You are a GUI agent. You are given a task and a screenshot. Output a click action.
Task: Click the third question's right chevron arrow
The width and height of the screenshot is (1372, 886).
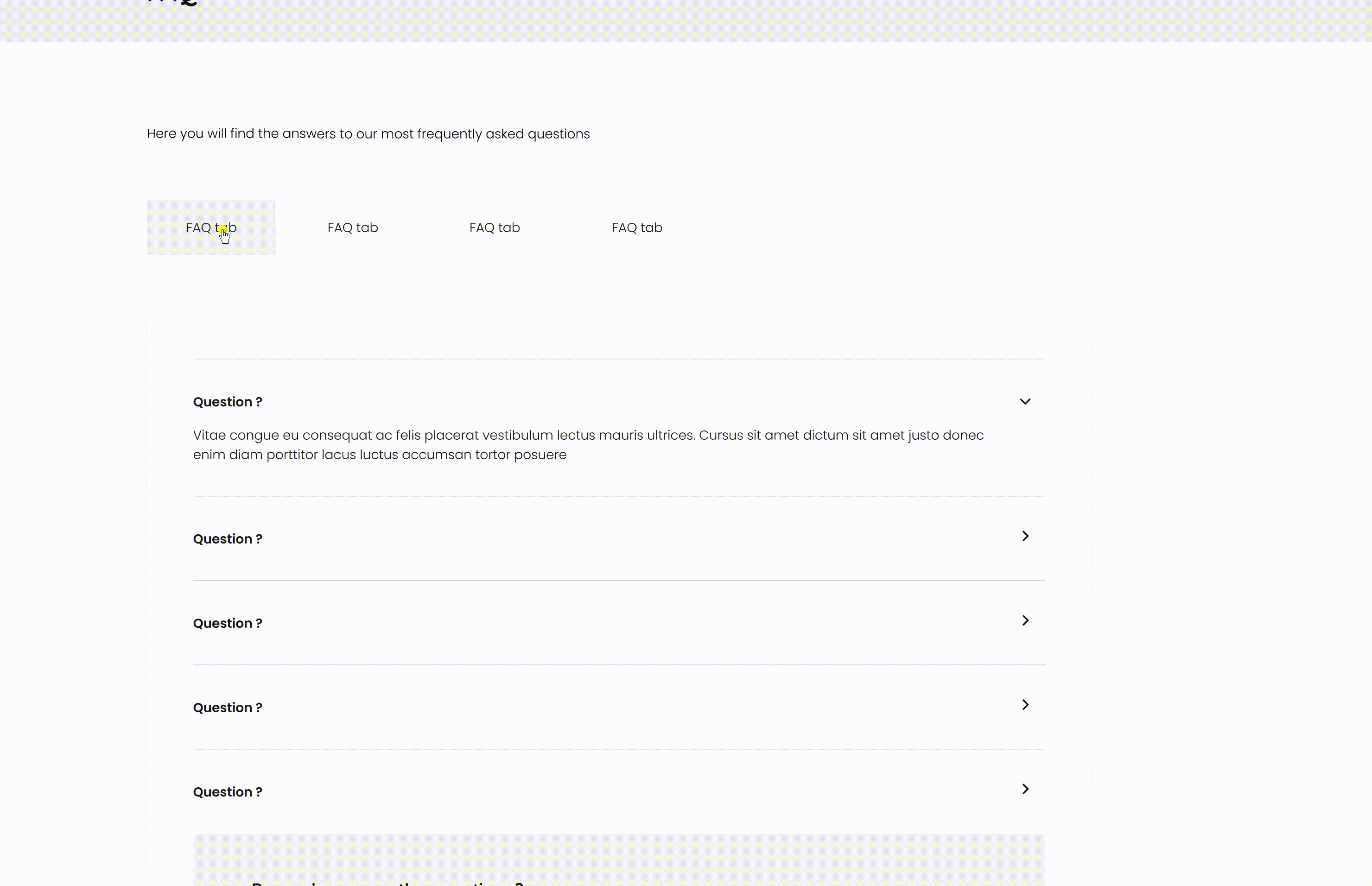1025,620
